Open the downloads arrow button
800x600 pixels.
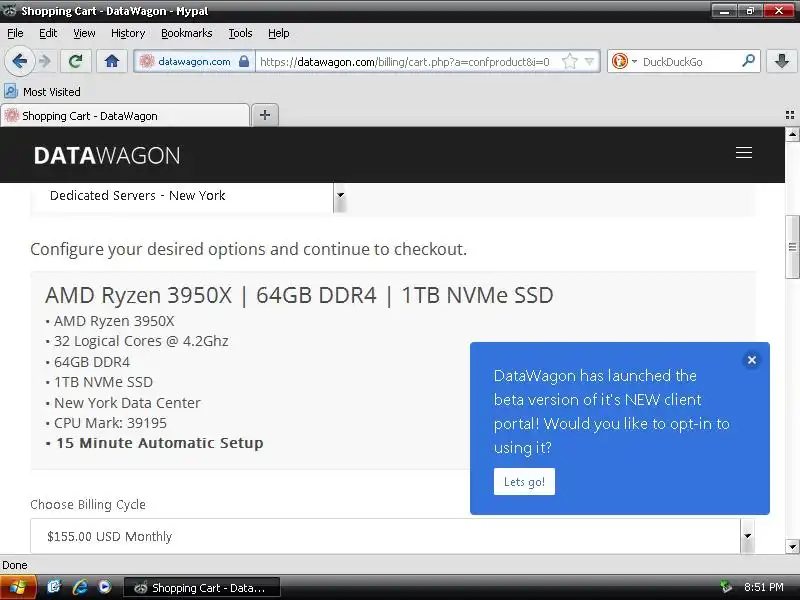pos(781,62)
